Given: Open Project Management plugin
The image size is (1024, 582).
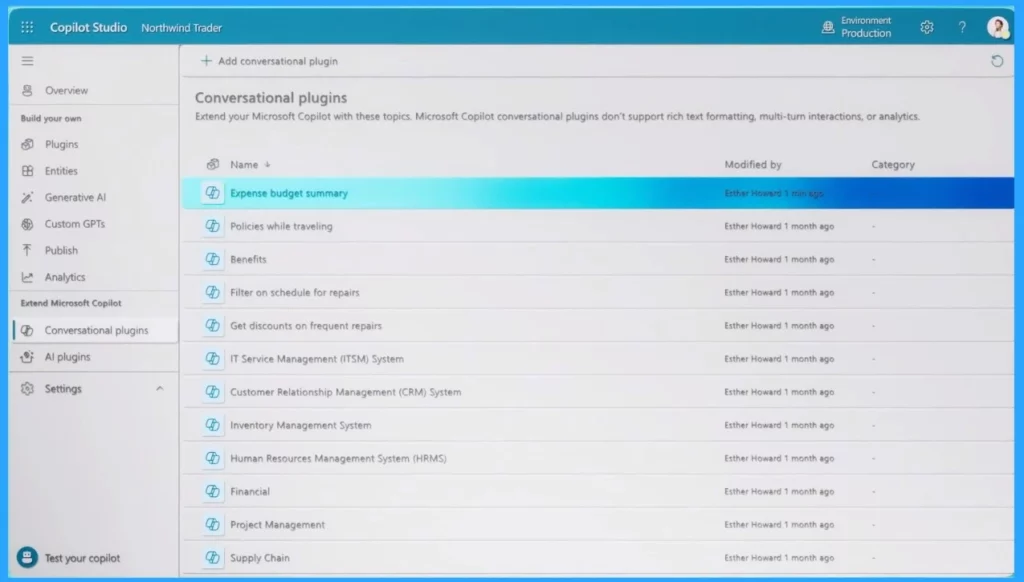Looking at the screenshot, I should [x=277, y=525].
